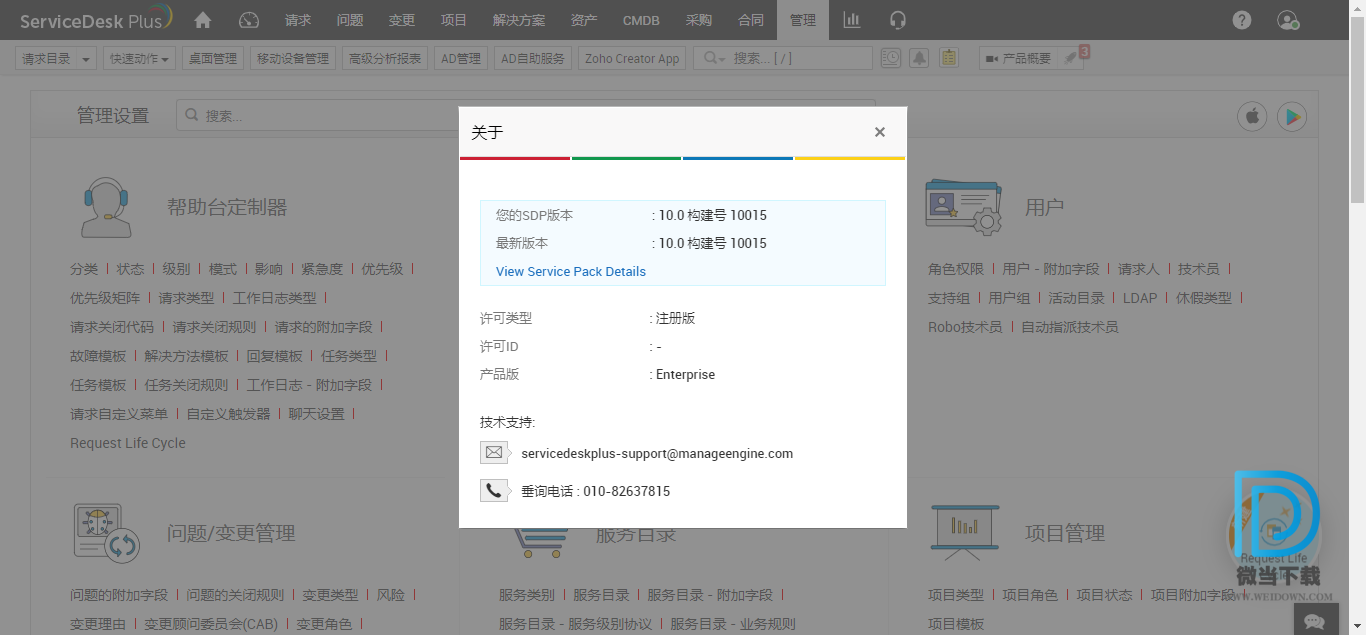Open the 服务目录 - 服务级别协议 link

point(575,624)
